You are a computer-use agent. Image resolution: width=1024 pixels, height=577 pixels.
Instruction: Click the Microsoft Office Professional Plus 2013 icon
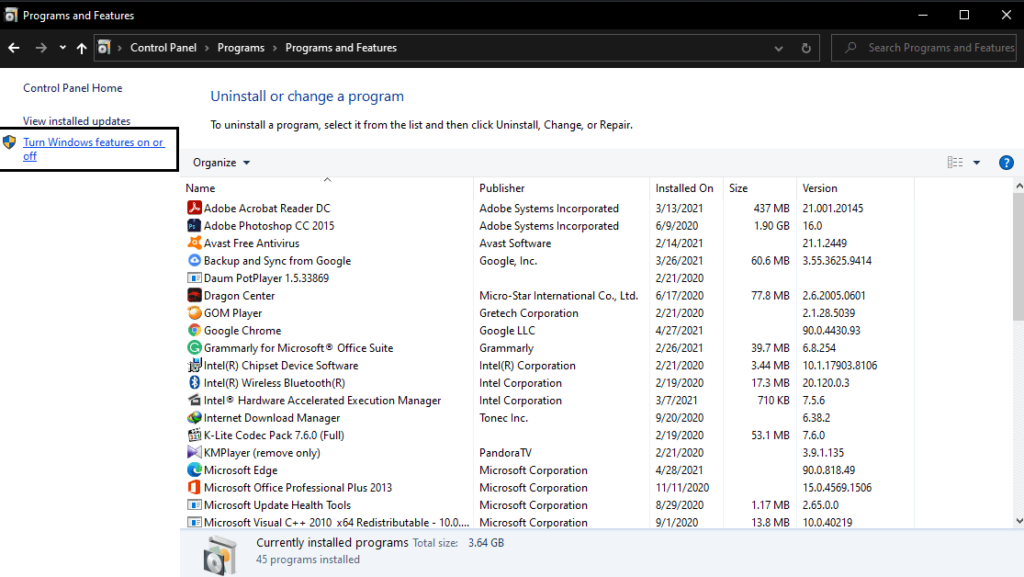coord(194,488)
